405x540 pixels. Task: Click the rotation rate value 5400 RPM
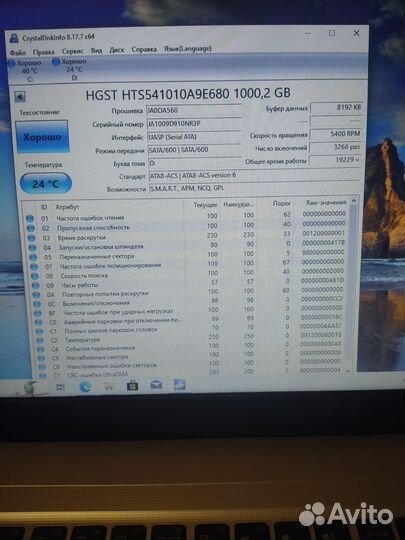(335, 134)
